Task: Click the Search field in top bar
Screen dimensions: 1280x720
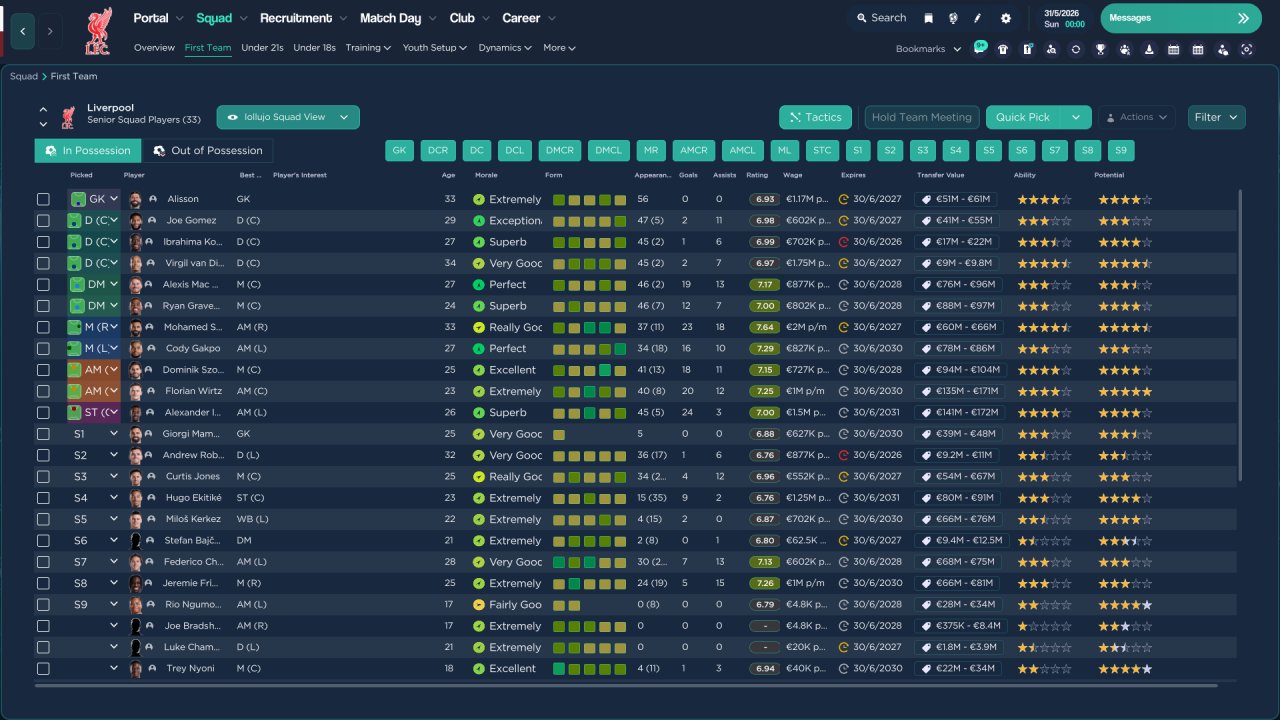Action: coord(880,18)
